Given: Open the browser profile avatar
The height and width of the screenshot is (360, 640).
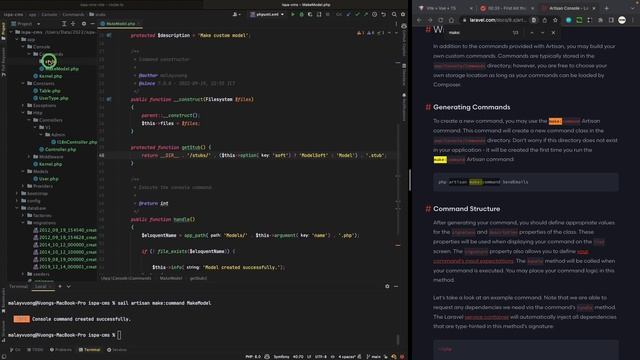Looking at the screenshot, I should tap(622, 20).
